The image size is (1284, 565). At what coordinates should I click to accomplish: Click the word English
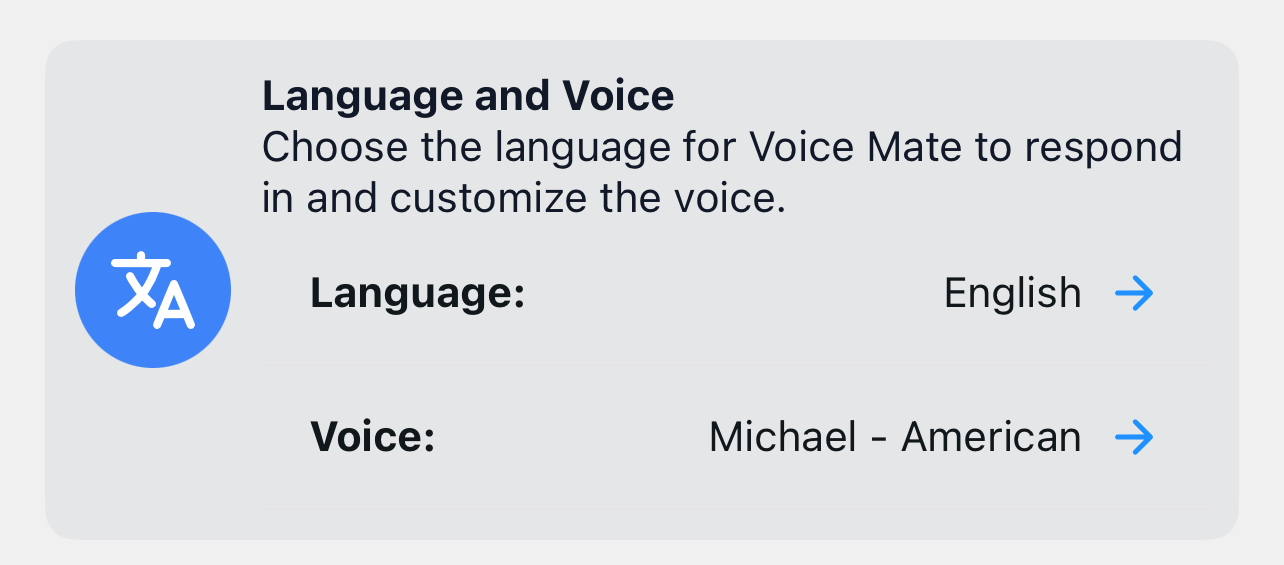click(x=1012, y=294)
